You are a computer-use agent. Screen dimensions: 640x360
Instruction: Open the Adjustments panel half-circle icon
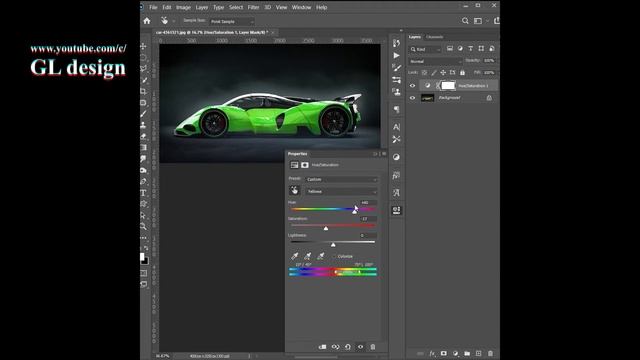tap(396, 157)
